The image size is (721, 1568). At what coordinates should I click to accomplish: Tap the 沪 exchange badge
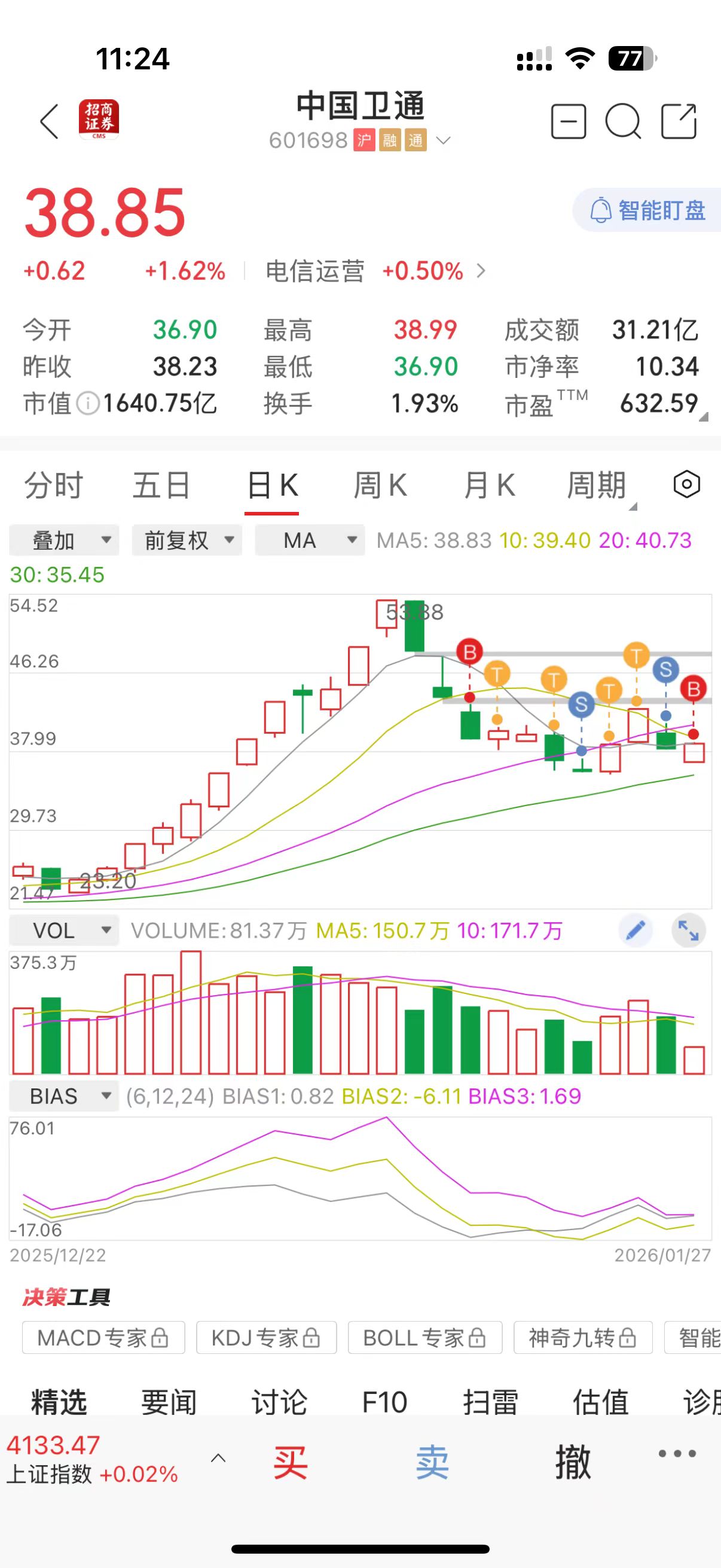click(x=364, y=141)
